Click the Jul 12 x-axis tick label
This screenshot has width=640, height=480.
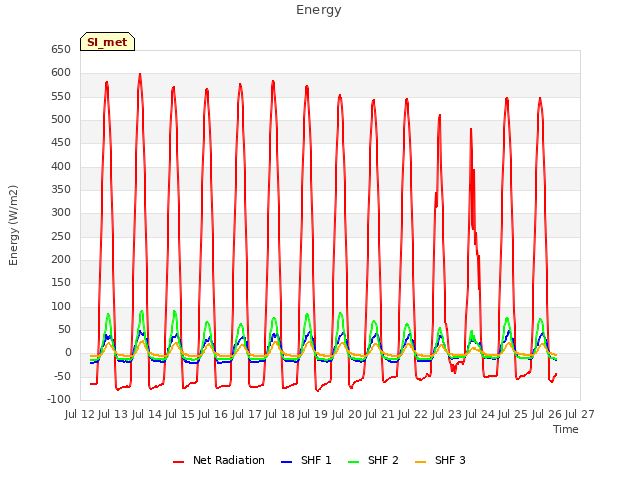80,414
